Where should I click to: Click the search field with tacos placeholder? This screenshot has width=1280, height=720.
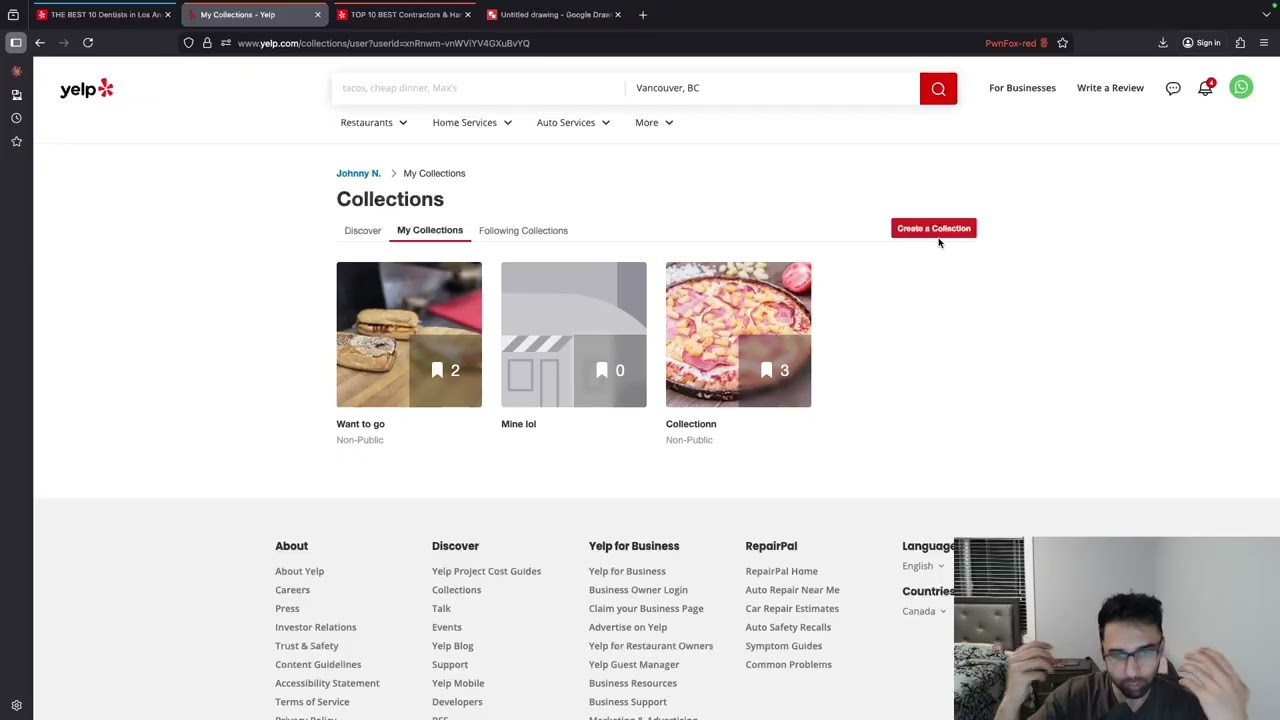[478, 88]
